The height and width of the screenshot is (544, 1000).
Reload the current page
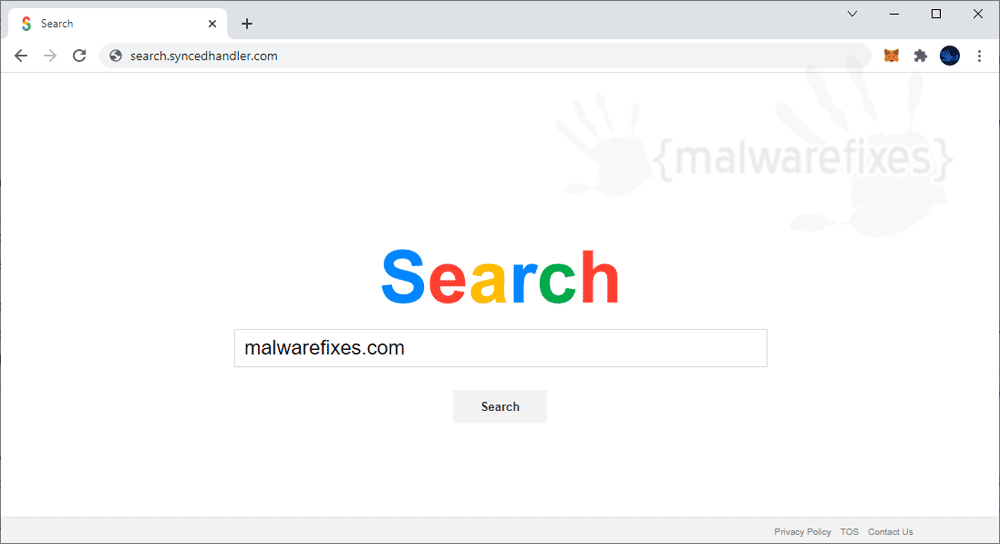tap(79, 56)
